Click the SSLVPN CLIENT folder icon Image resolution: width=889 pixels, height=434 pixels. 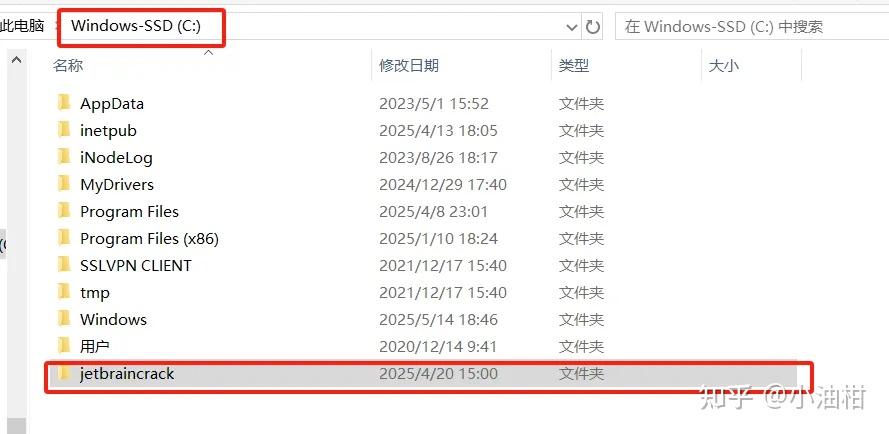pyautogui.click(x=64, y=265)
